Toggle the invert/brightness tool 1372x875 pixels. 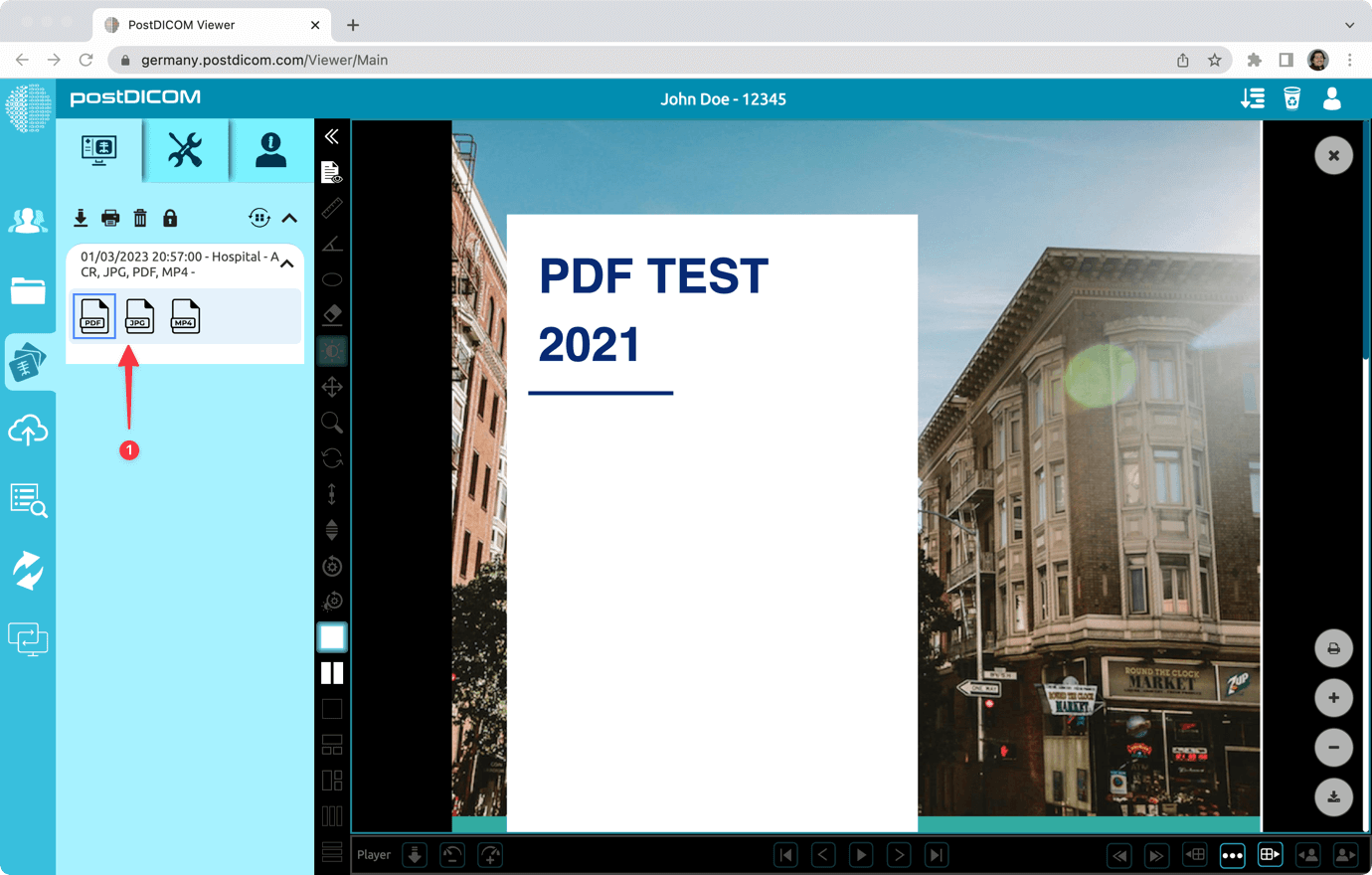[331, 350]
